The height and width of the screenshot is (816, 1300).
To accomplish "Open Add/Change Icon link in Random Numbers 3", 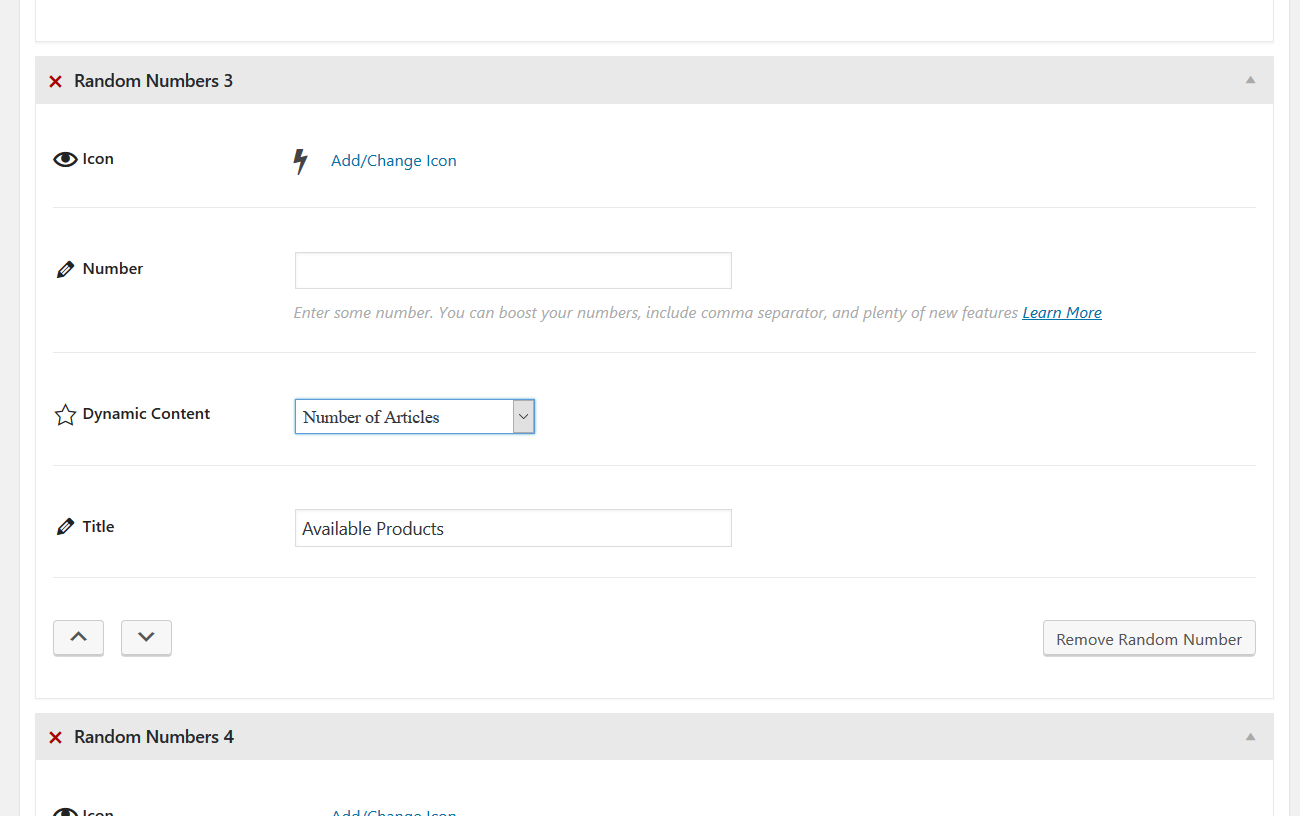I will 394,161.
